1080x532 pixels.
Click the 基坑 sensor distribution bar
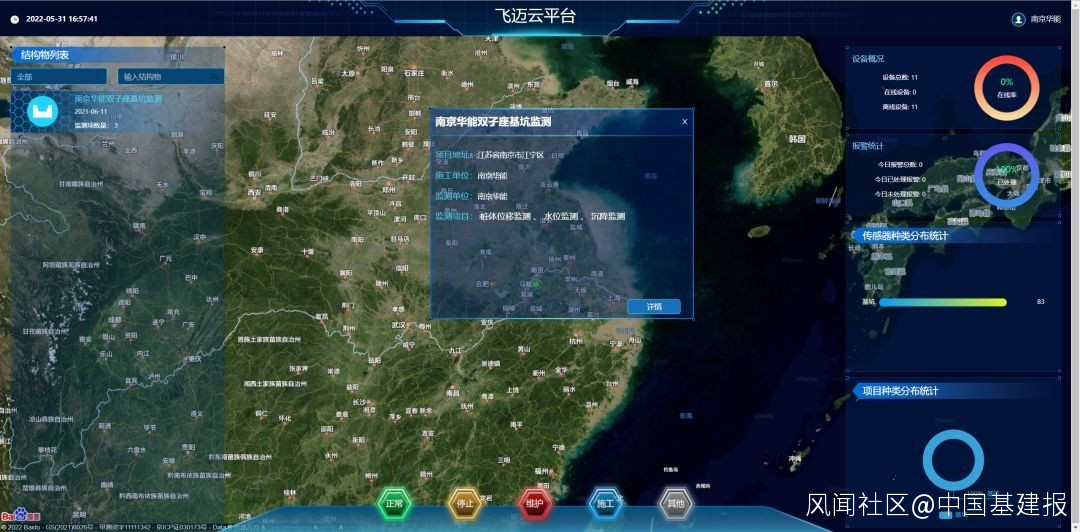coord(942,302)
